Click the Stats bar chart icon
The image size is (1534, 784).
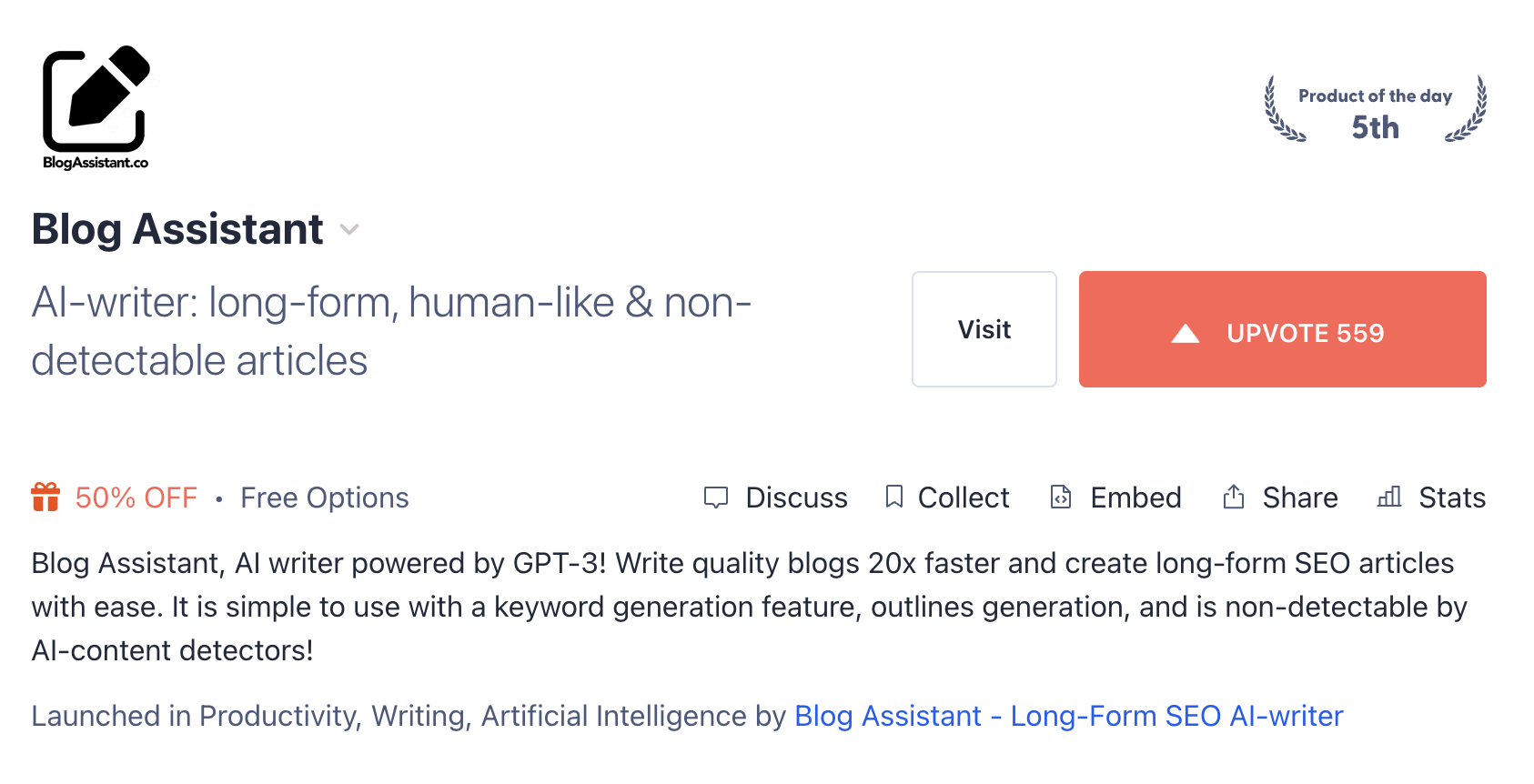click(1389, 497)
